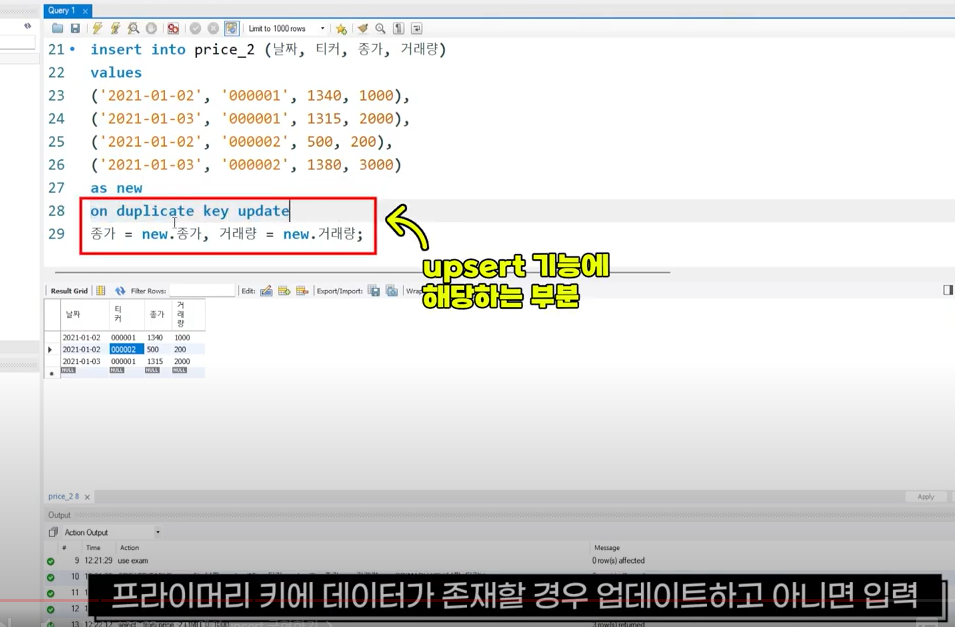Stop query execution hand icon
This screenshot has width=955, height=627.
click(152, 28)
